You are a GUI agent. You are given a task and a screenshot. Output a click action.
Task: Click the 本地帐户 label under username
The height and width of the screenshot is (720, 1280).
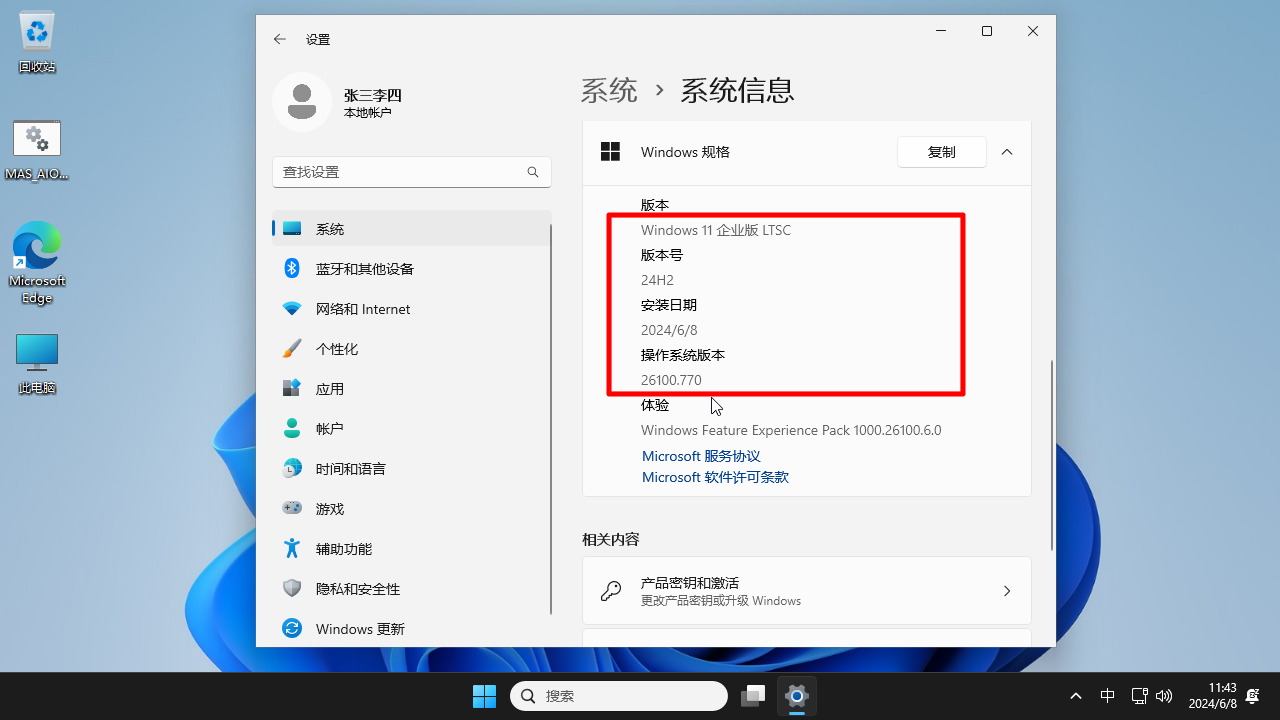(x=368, y=113)
